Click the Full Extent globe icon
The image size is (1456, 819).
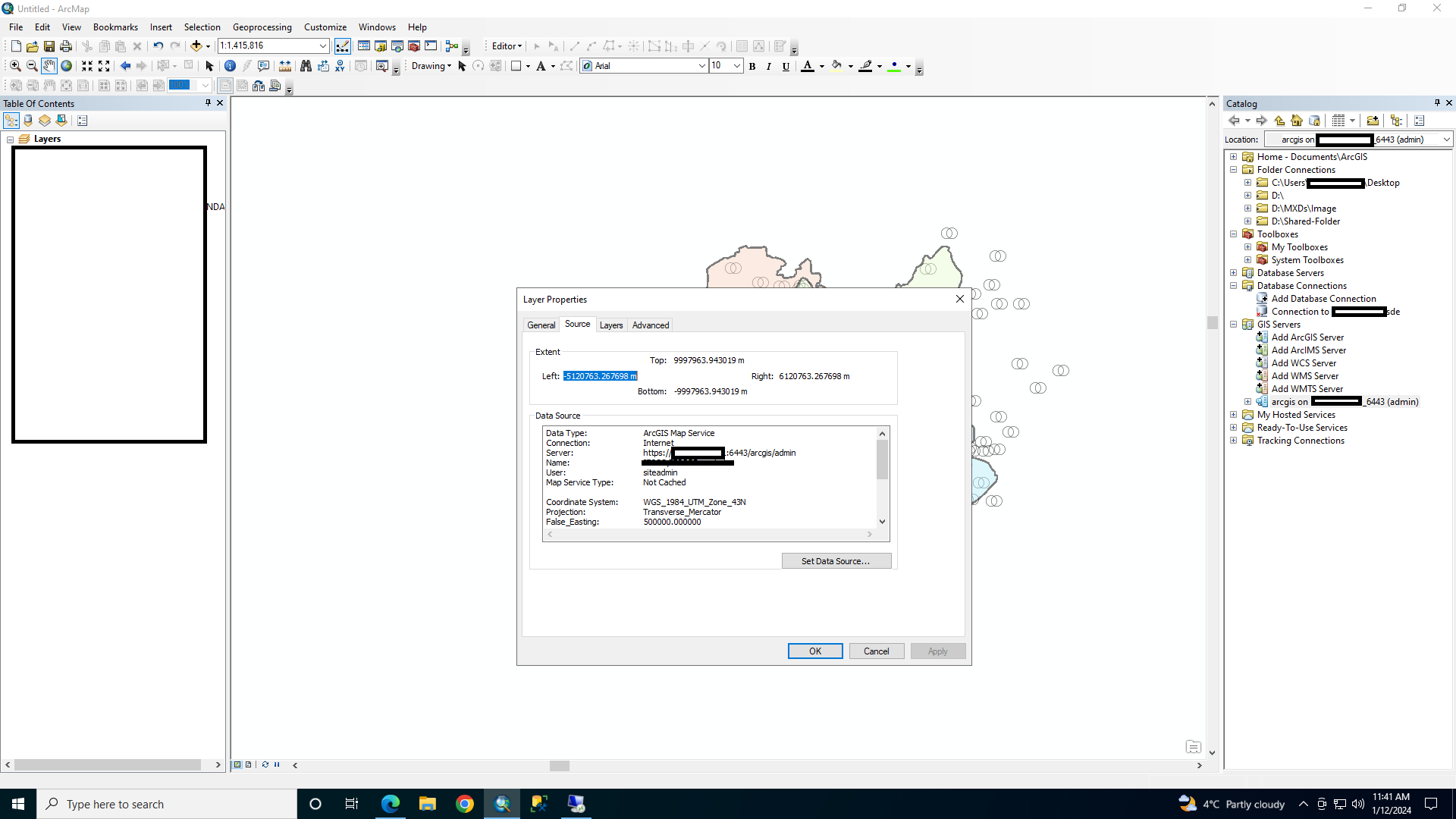(67, 66)
